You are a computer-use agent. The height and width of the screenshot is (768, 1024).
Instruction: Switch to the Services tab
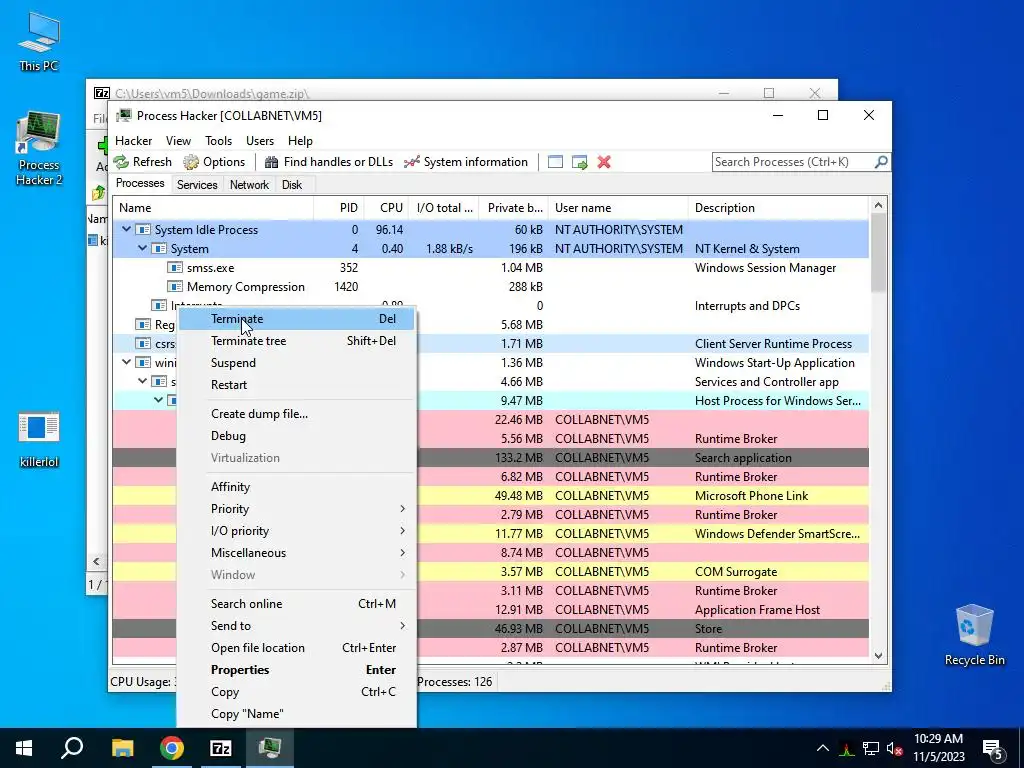click(x=197, y=185)
